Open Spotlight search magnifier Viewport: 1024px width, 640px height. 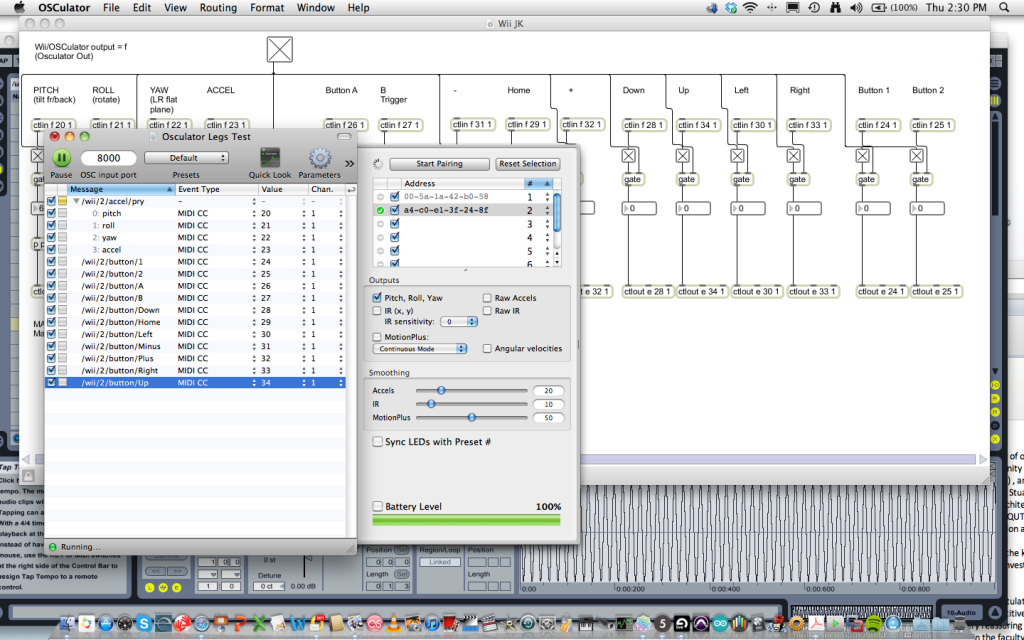pyautogui.click(x=1004, y=8)
